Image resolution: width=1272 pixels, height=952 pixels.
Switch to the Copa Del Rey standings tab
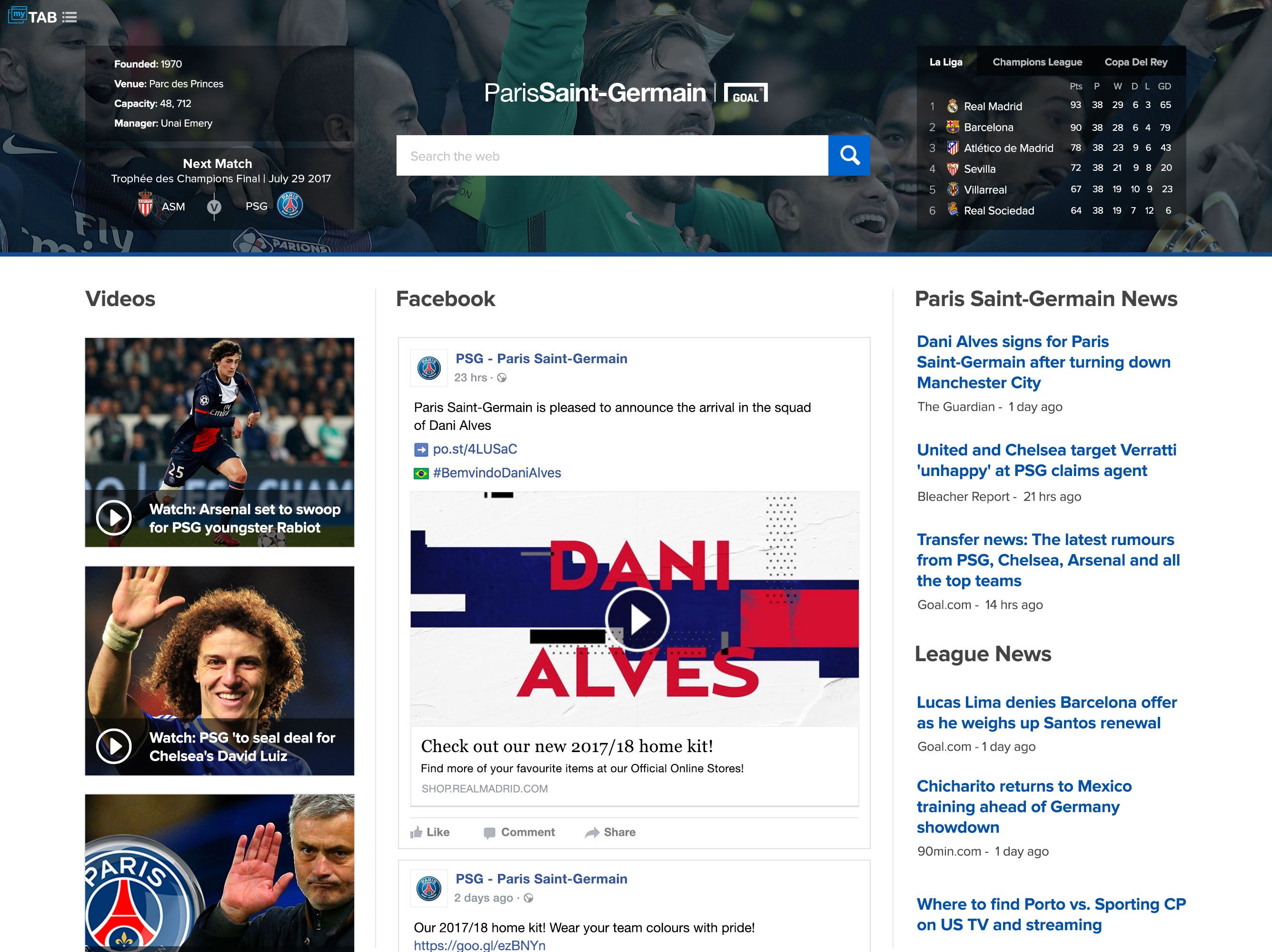[1134, 62]
